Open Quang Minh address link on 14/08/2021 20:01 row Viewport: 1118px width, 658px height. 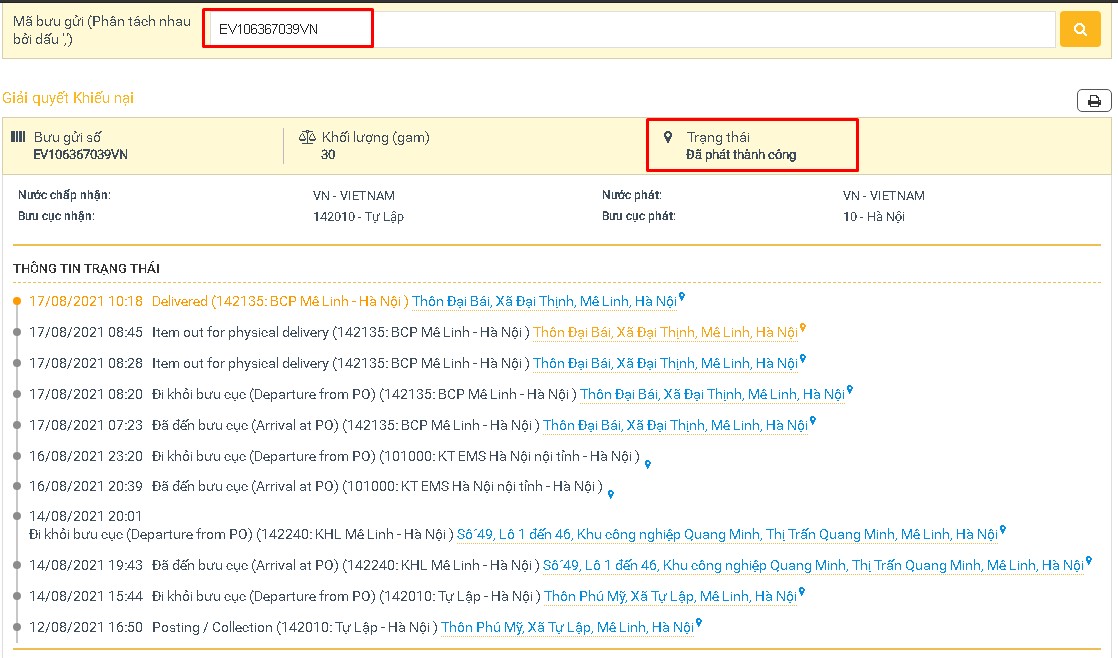tap(727, 535)
